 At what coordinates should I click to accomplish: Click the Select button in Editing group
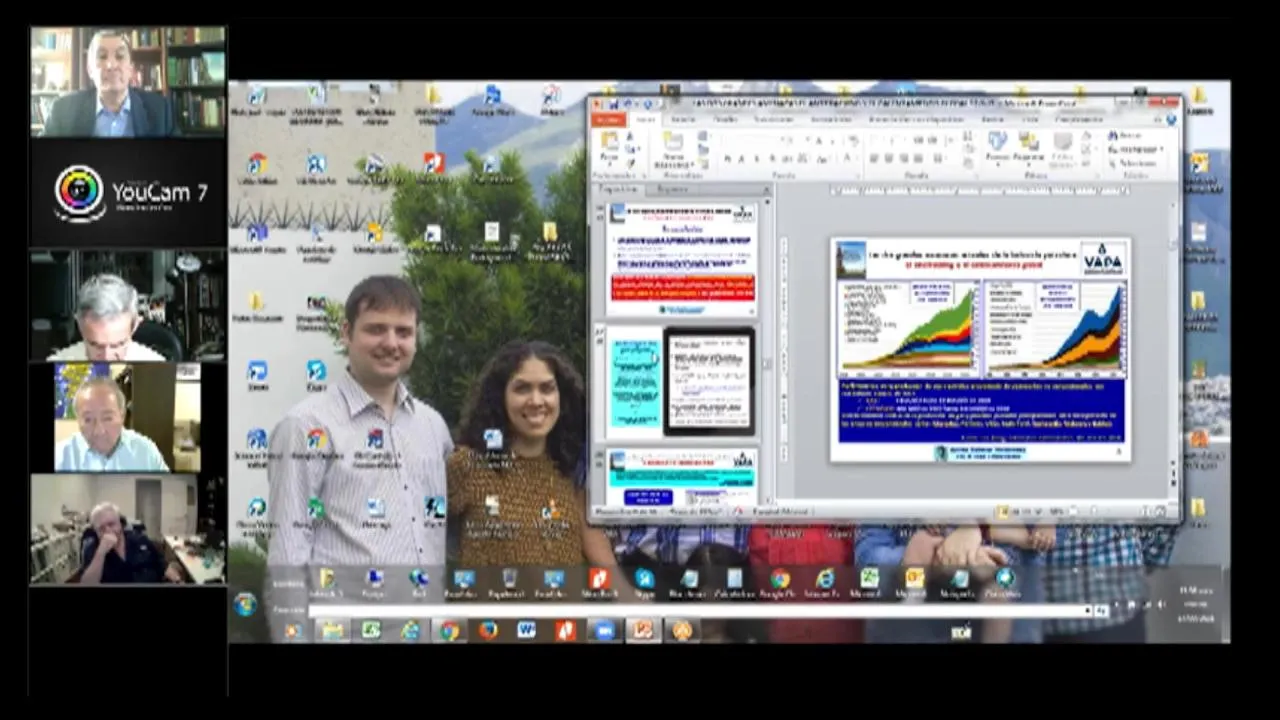pos(1133,163)
